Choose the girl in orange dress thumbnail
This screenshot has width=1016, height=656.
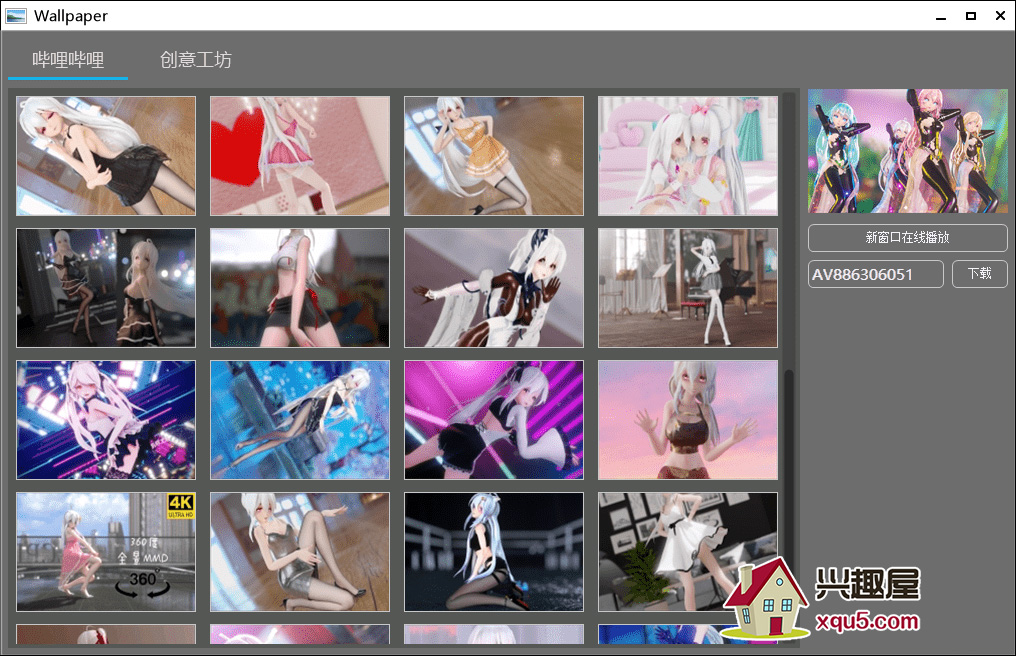494,156
